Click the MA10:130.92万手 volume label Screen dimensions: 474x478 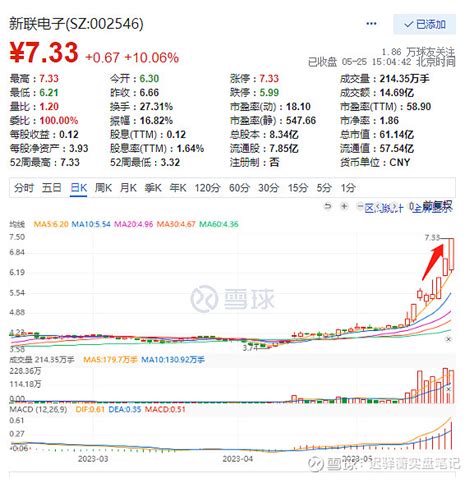[x=173, y=360]
